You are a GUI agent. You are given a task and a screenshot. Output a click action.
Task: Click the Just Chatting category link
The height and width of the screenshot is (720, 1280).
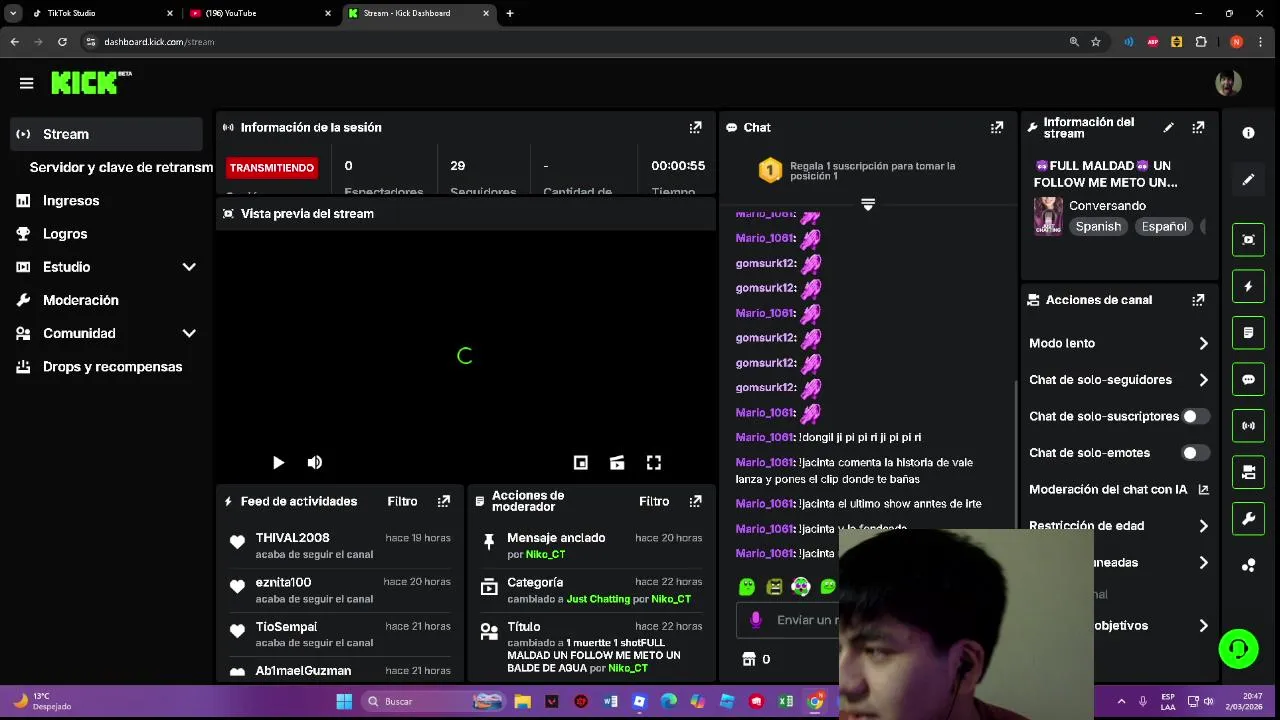pos(598,599)
